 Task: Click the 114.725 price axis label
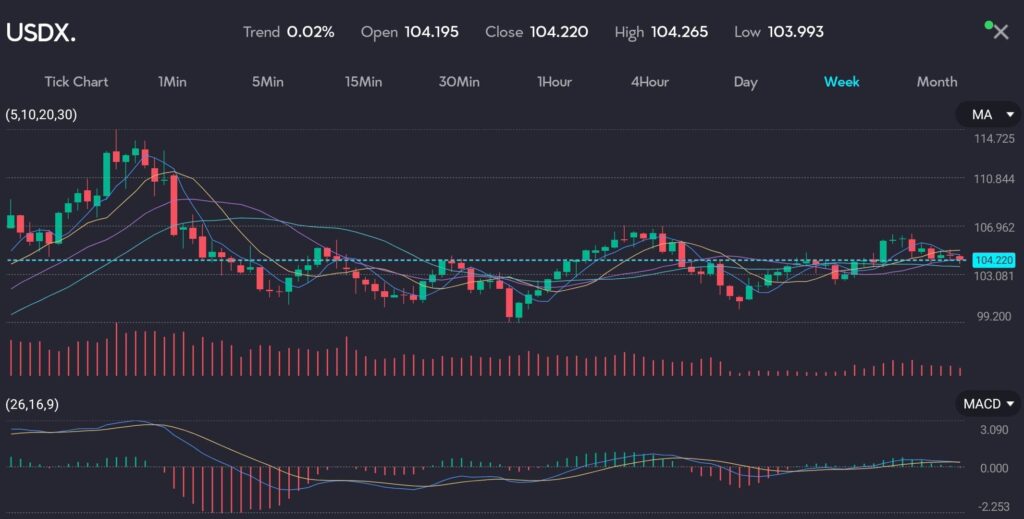[x=994, y=138]
